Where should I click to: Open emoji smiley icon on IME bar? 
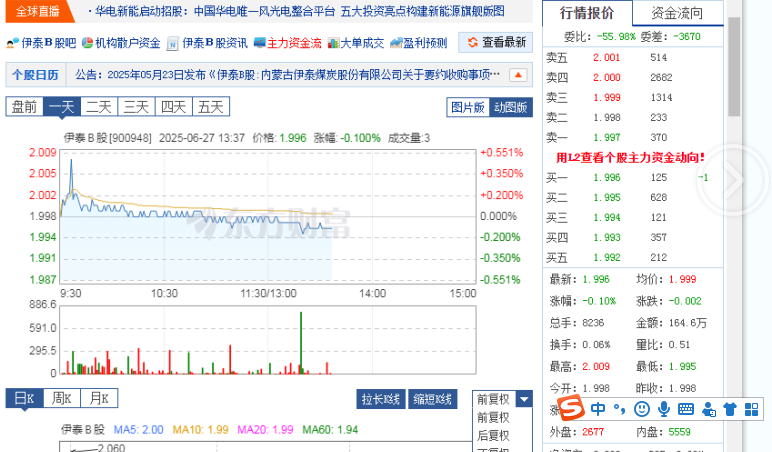tap(642, 409)
